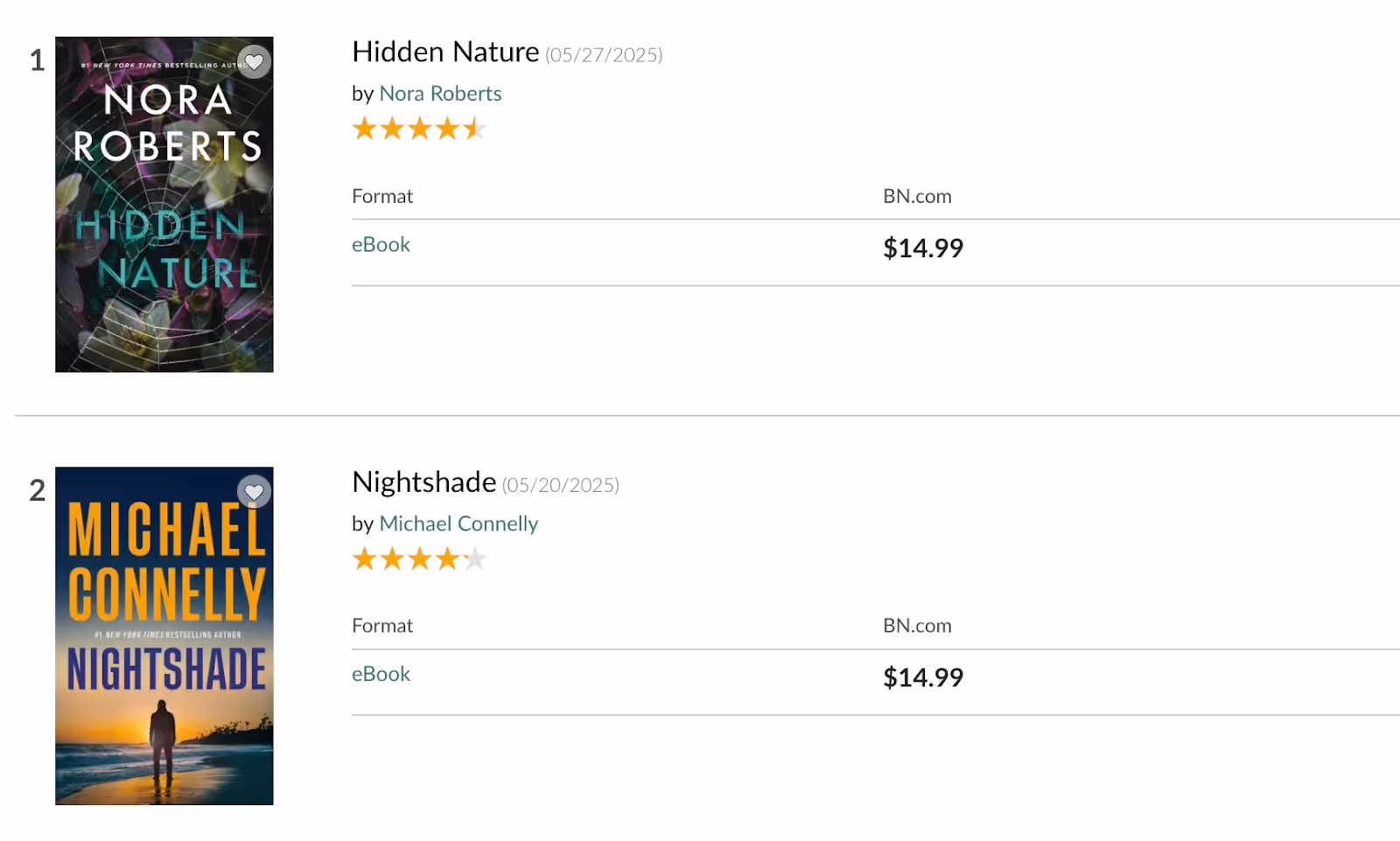Open Hidden Nature book cover image

tap(164, 205)
